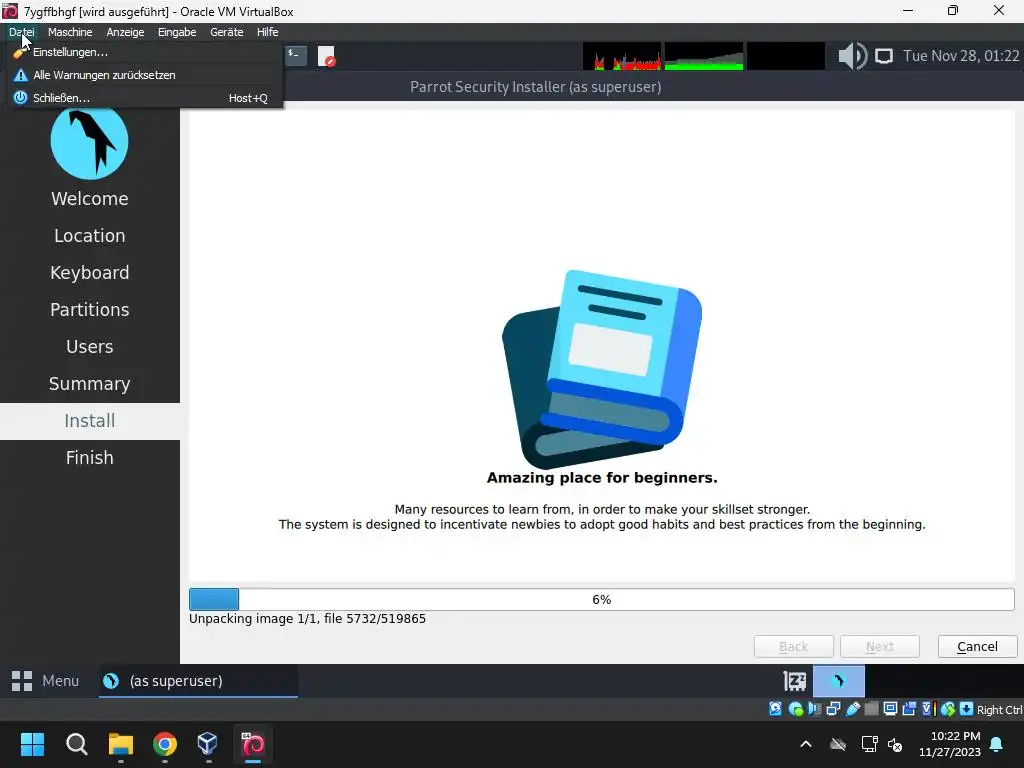Select Alle Warnungen zurücksetzen
The height and width of the screenshot is (768, 1024).
[x=145, y=75]
